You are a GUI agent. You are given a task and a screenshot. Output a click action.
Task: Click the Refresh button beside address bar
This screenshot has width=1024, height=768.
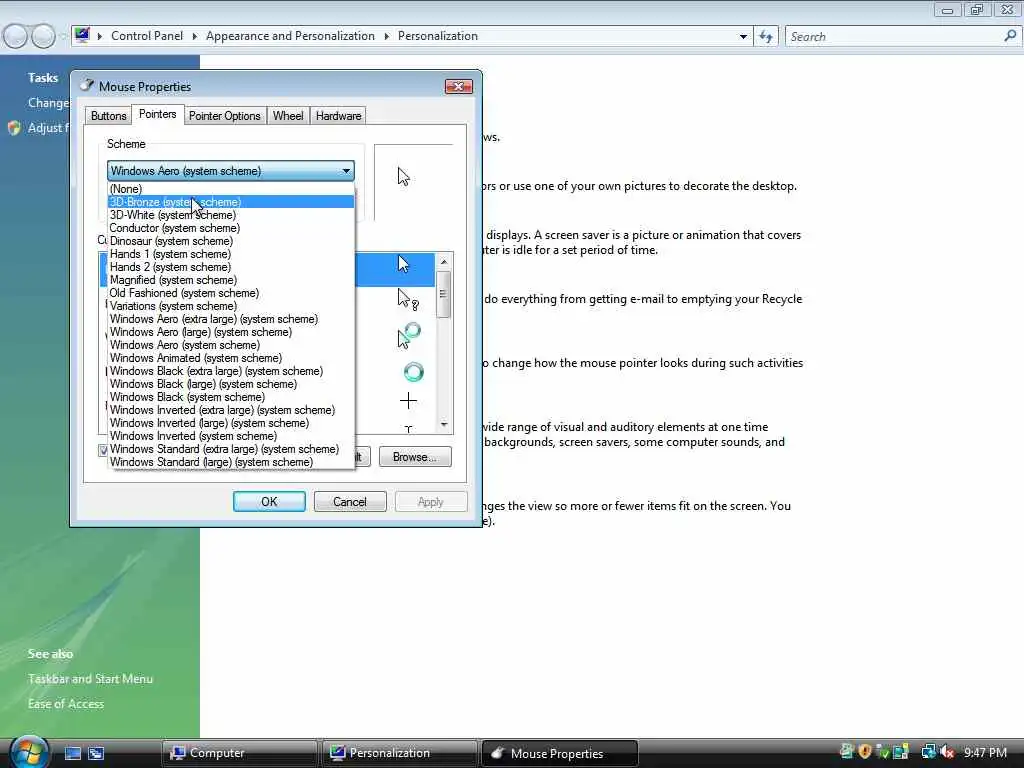765,37
